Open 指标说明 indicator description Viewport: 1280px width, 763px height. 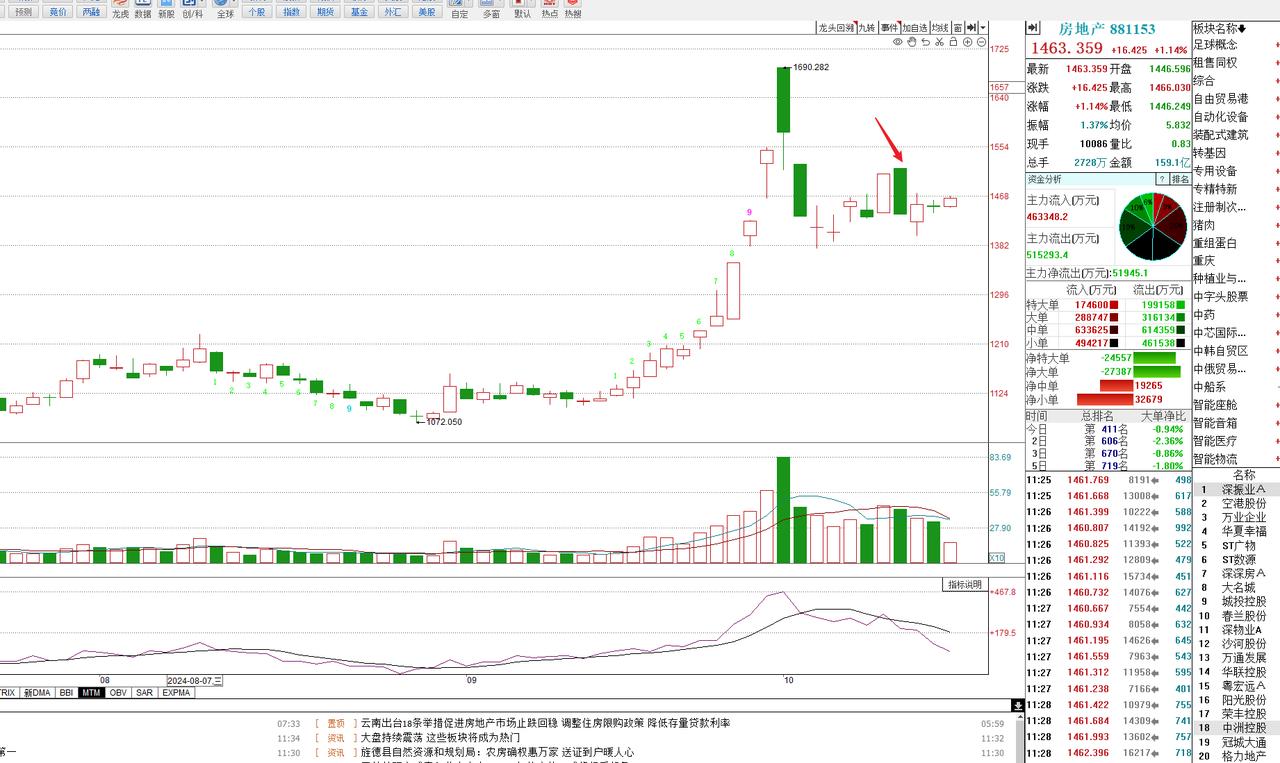tap(964, 585)
